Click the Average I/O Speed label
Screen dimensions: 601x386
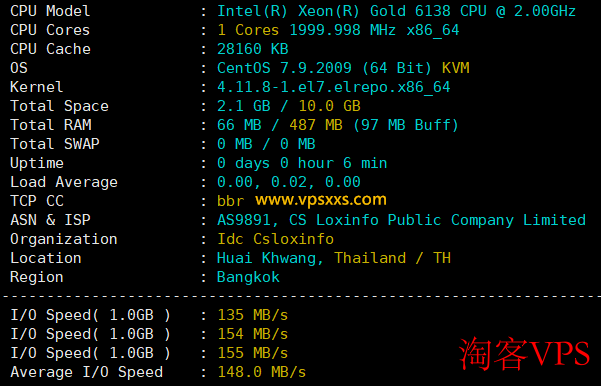click(x=86, y=372)
